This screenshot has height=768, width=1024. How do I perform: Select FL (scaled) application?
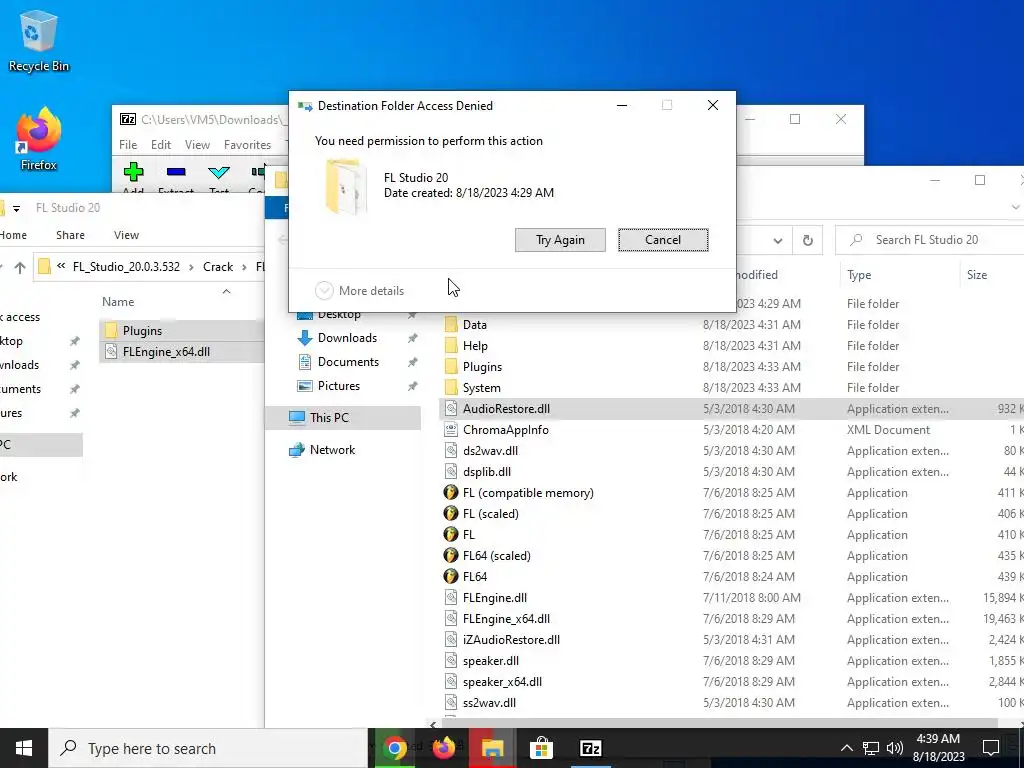(490, 513)
